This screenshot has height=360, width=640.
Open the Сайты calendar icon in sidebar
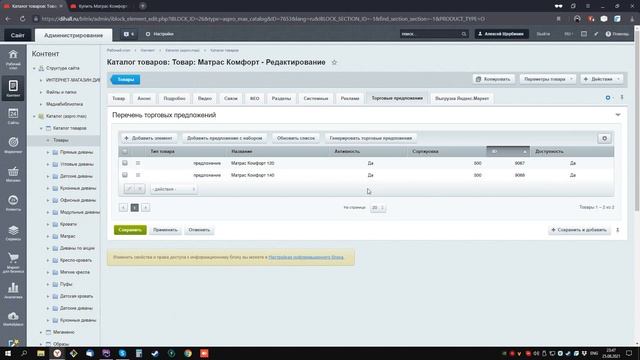pyautogui.click(x=13, y=116)
